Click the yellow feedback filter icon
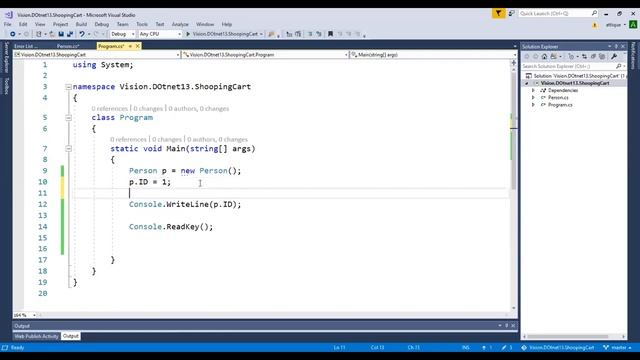This screenshot has width=640, height=360. point(498,13)
